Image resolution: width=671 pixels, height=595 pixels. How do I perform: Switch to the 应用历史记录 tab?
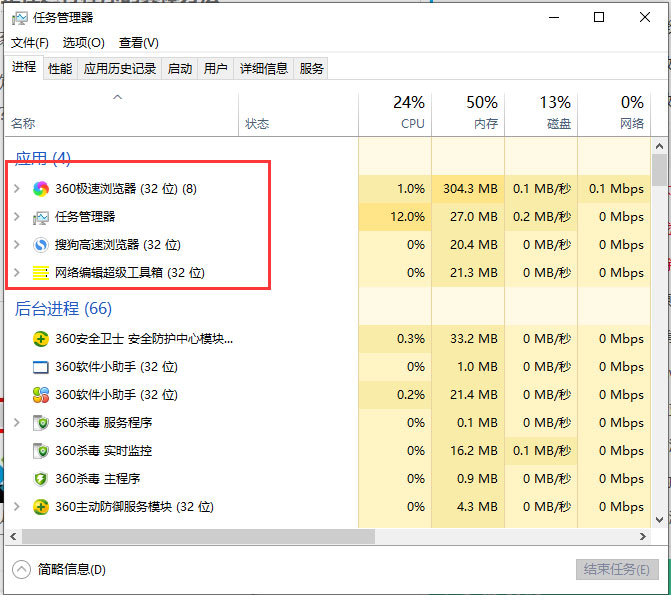(x=120, y=68)
